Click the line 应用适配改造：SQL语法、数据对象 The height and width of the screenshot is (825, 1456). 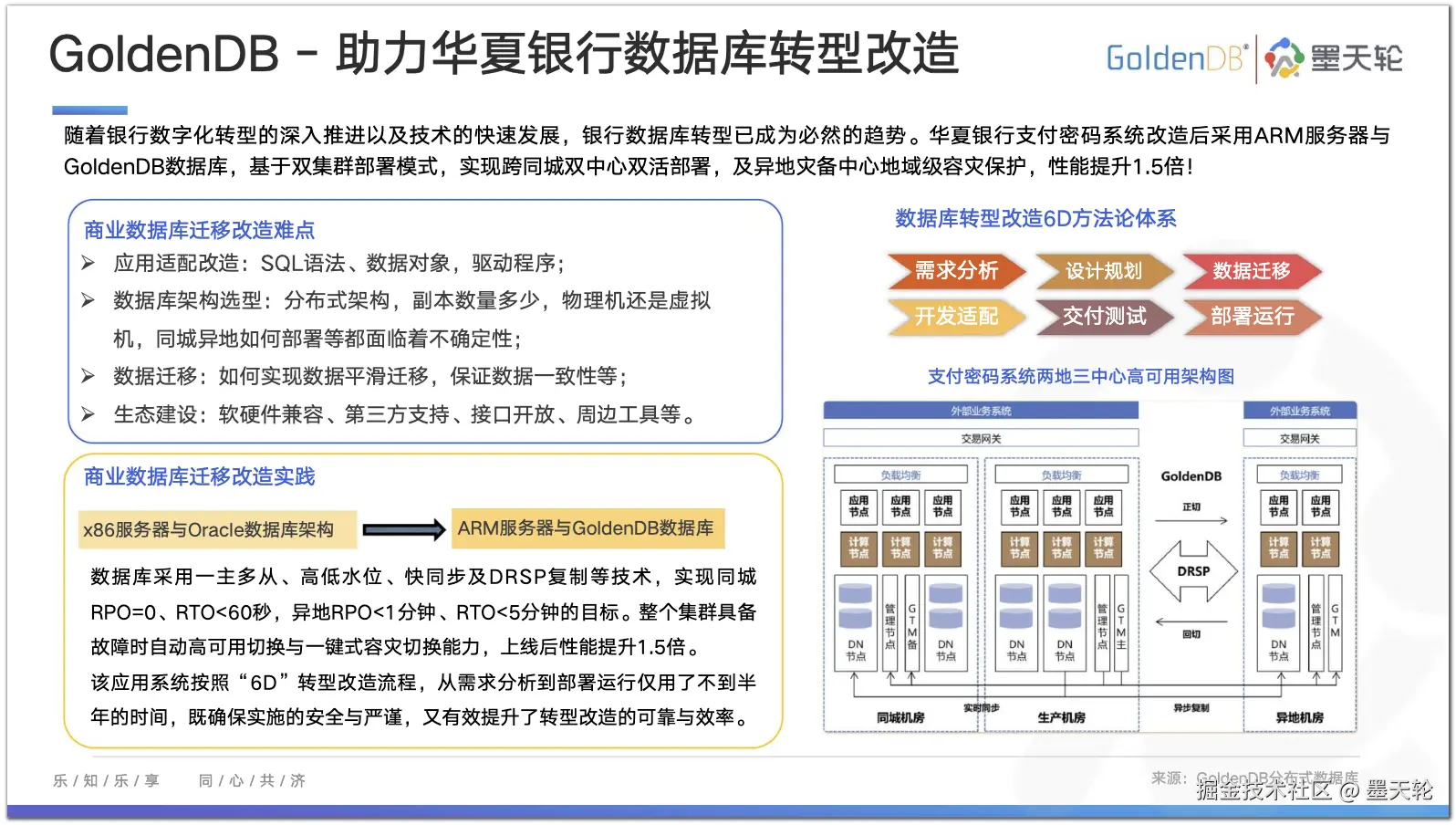click(338, 264)
